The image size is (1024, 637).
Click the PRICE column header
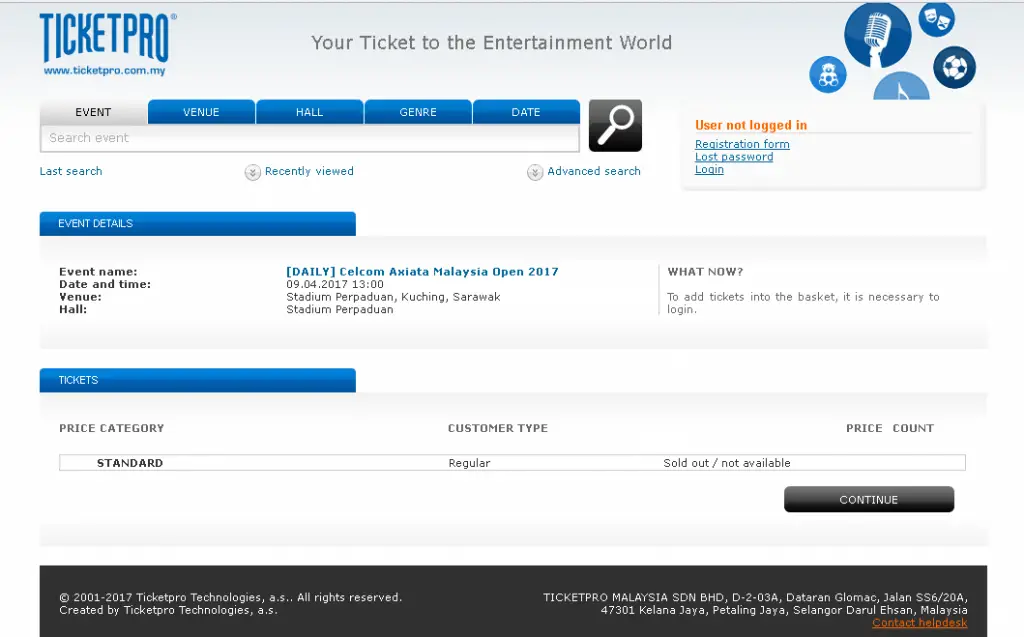865,429
